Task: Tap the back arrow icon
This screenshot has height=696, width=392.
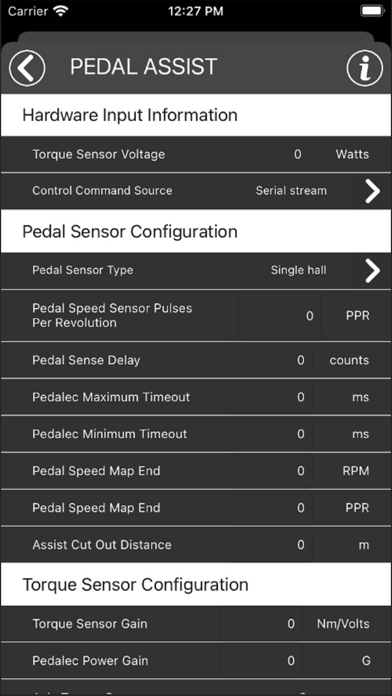Action: click(27, 68)
